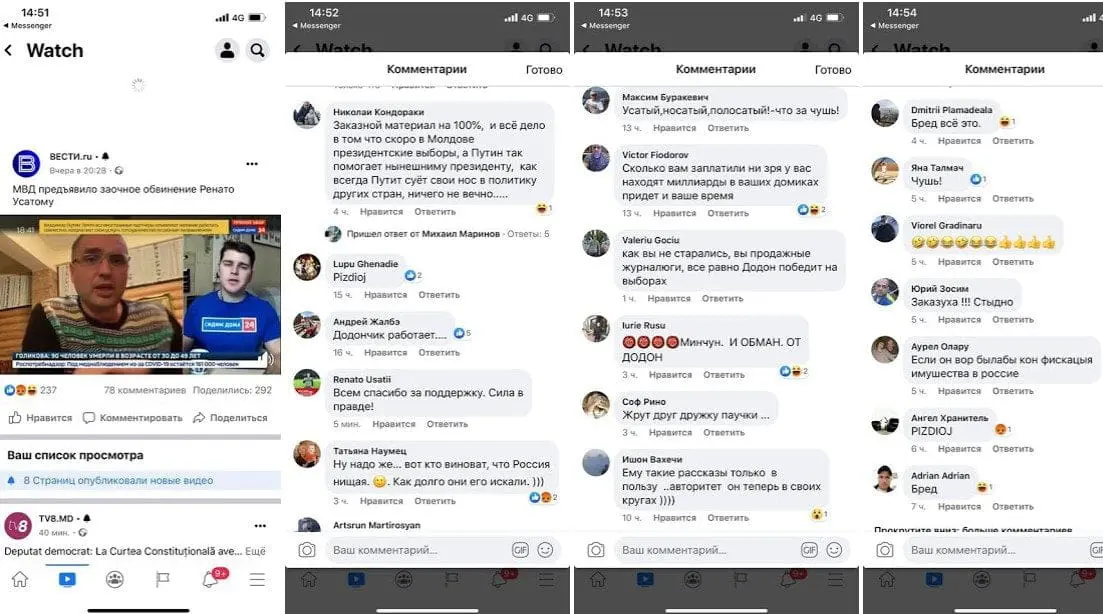Tap the camera icon by first comment field
This screenshot has width=1103, height=614.
click(307, 550)
